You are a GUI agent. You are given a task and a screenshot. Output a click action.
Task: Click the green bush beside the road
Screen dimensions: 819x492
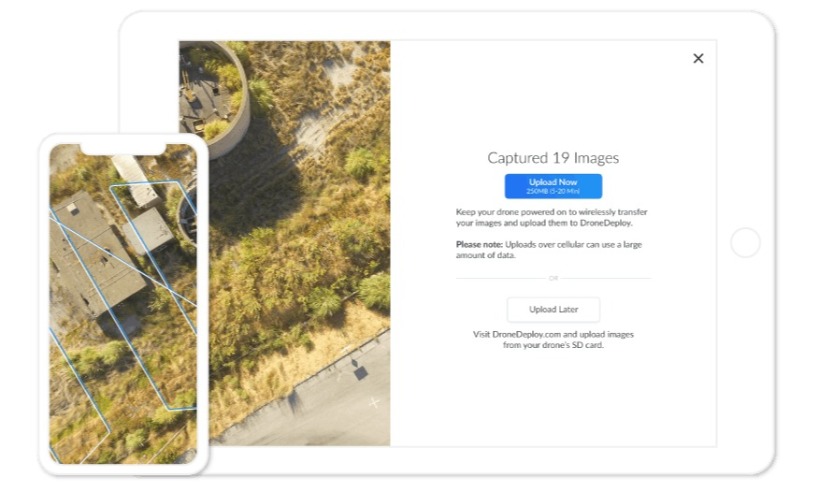(375, 291)
